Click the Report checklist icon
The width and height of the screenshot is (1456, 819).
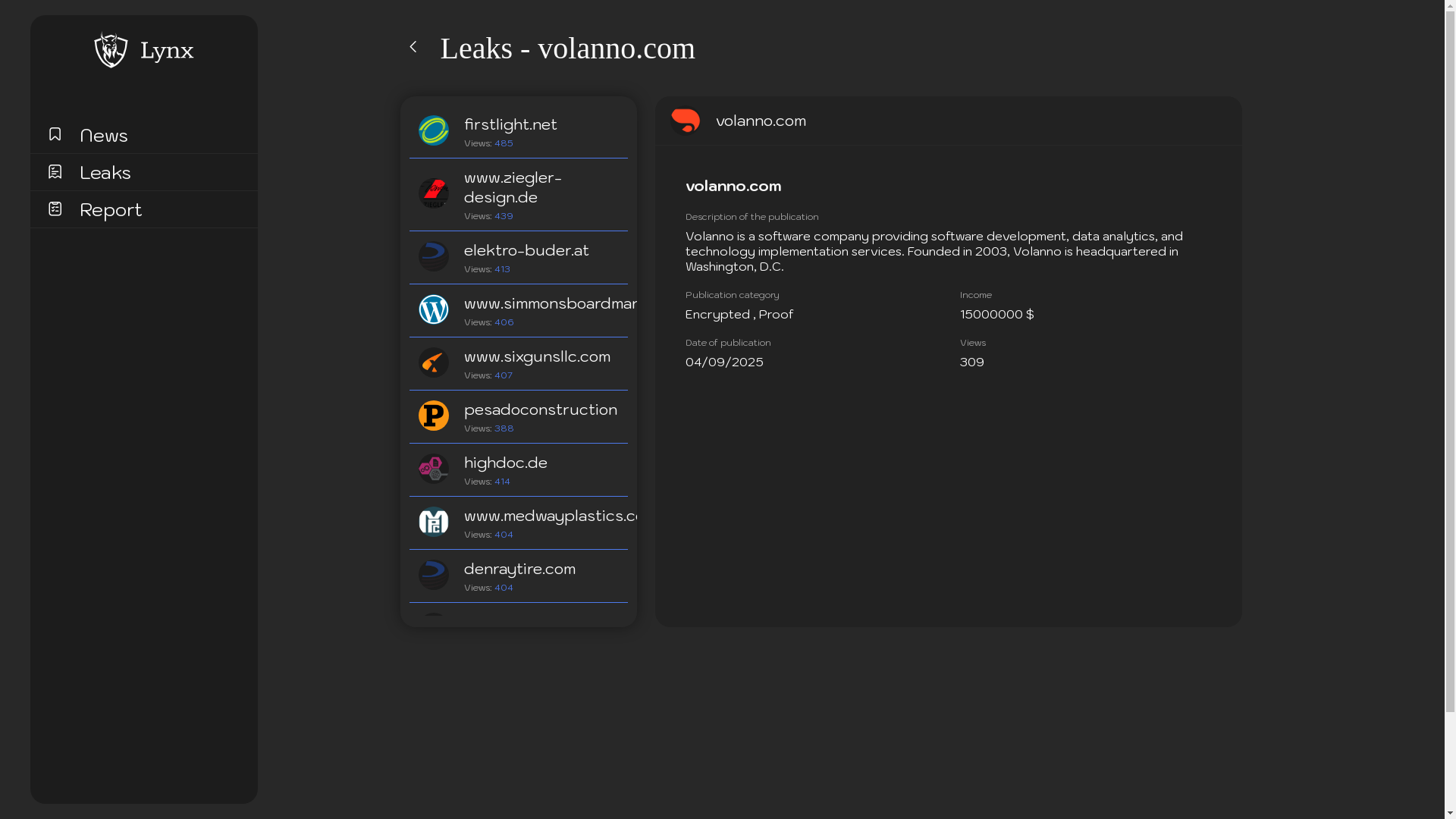(x=55, y=209)
